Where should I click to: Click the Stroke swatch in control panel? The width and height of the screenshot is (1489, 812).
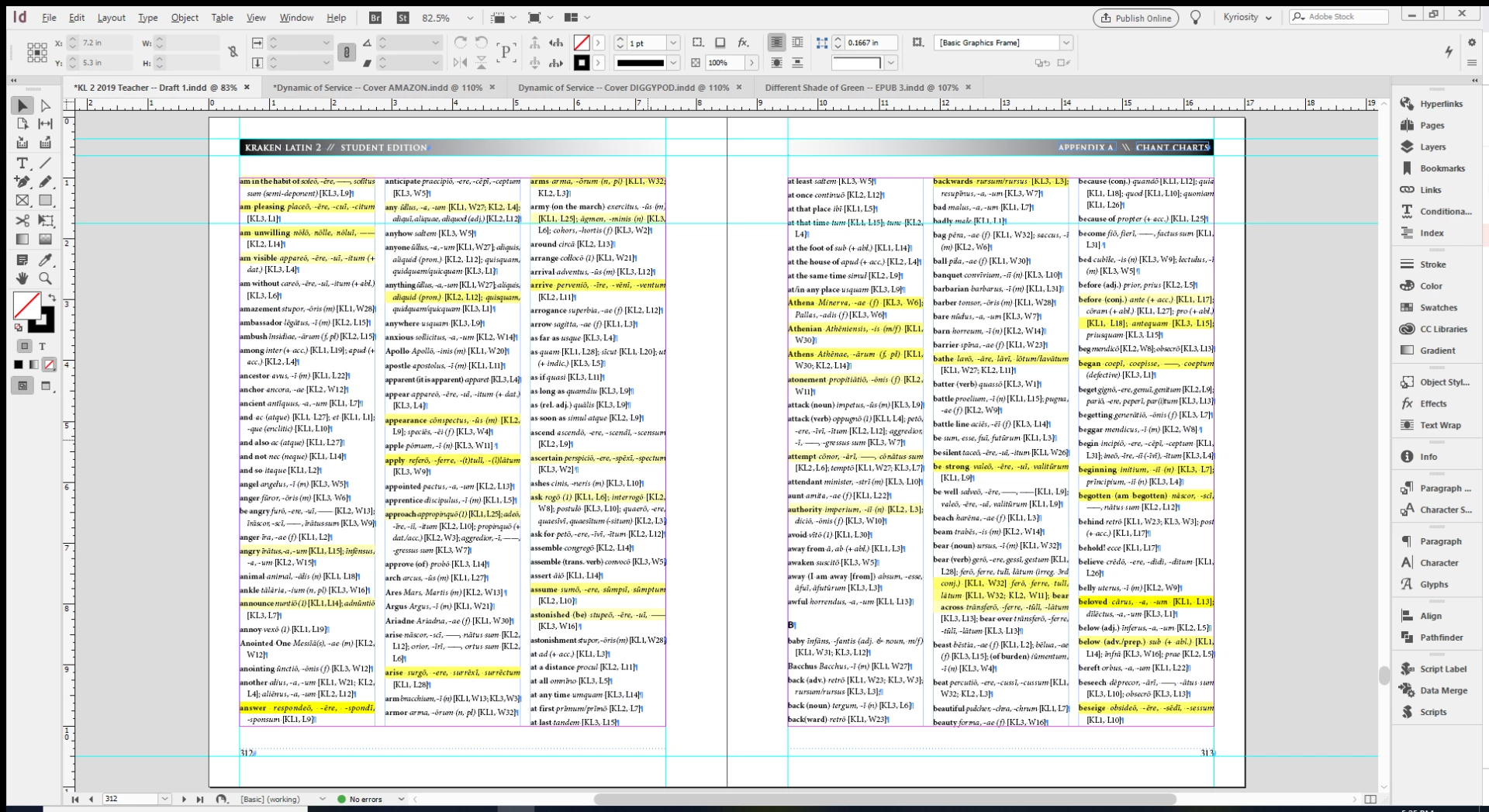point(582,63)
